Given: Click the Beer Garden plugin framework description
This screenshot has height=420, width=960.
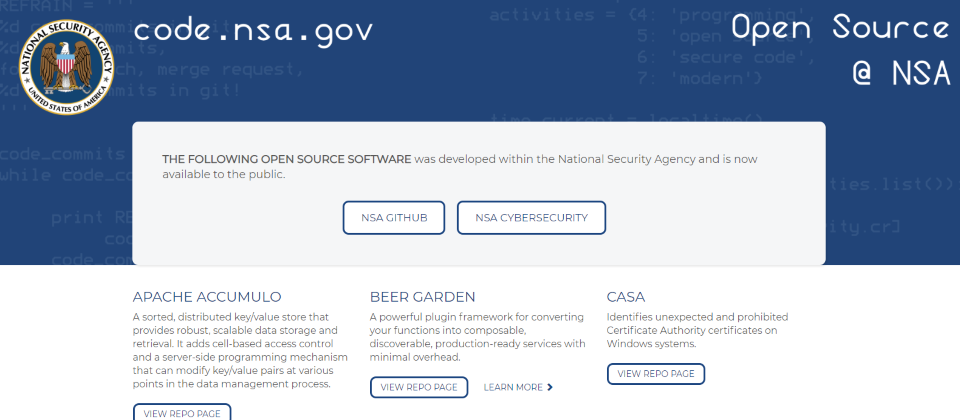Looking at the screenshot, I should click(x=478, y=337).
